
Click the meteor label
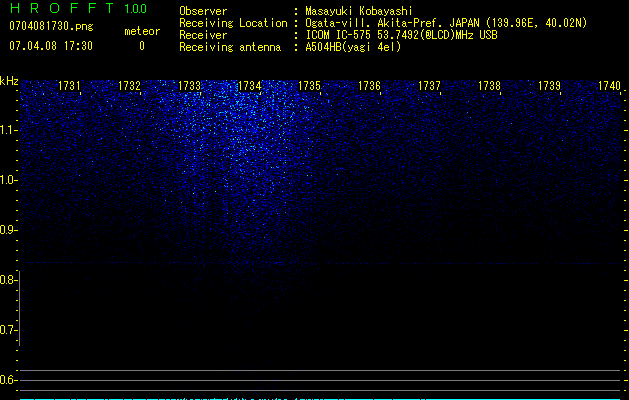click(142, 31)
